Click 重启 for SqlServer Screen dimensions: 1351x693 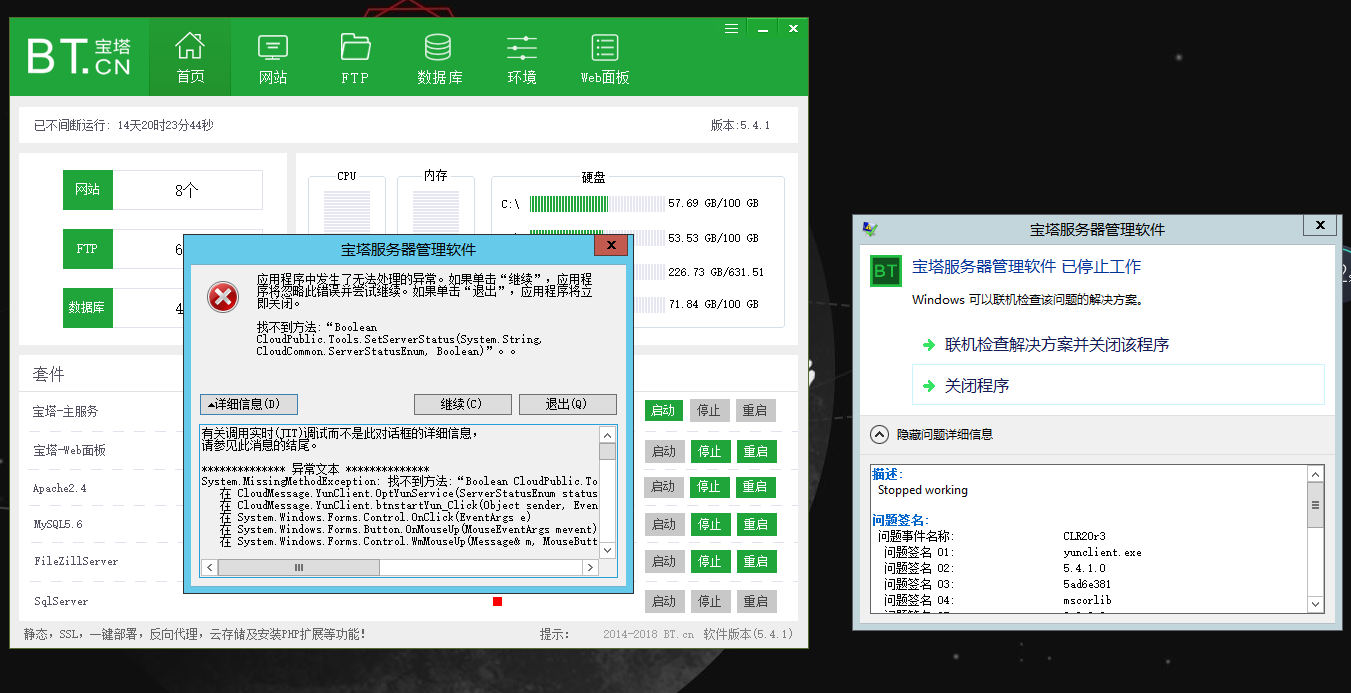(756, 601)
